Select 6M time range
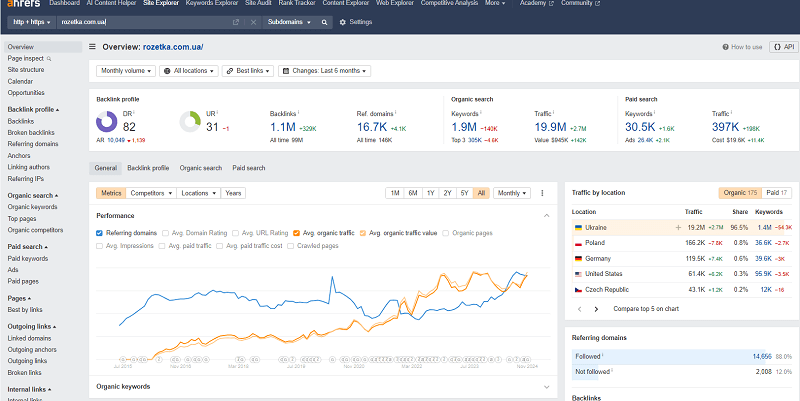The width and height of the screenshot is (800, 401). [413, 193]
